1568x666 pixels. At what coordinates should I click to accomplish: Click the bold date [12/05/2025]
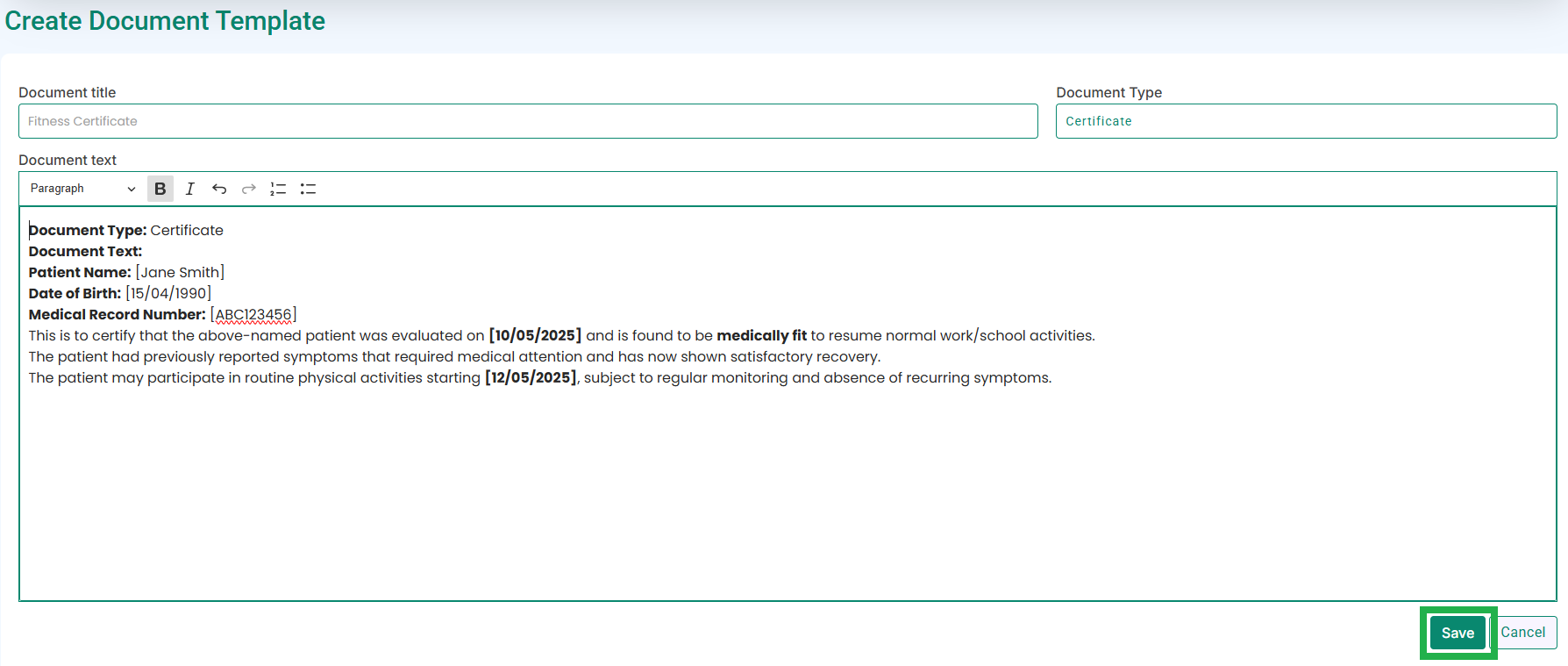coord(531,377)
